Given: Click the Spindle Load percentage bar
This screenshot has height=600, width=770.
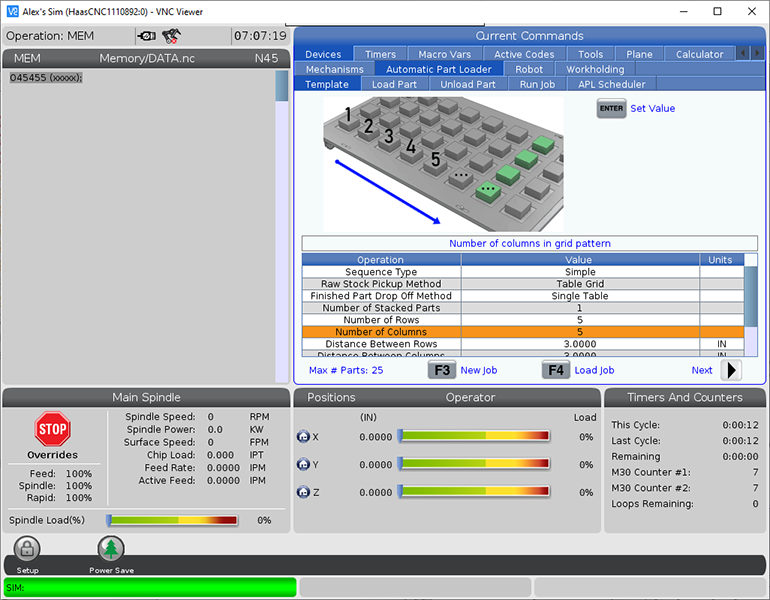Looking at the screenshot, I should [x=172, y=520].
